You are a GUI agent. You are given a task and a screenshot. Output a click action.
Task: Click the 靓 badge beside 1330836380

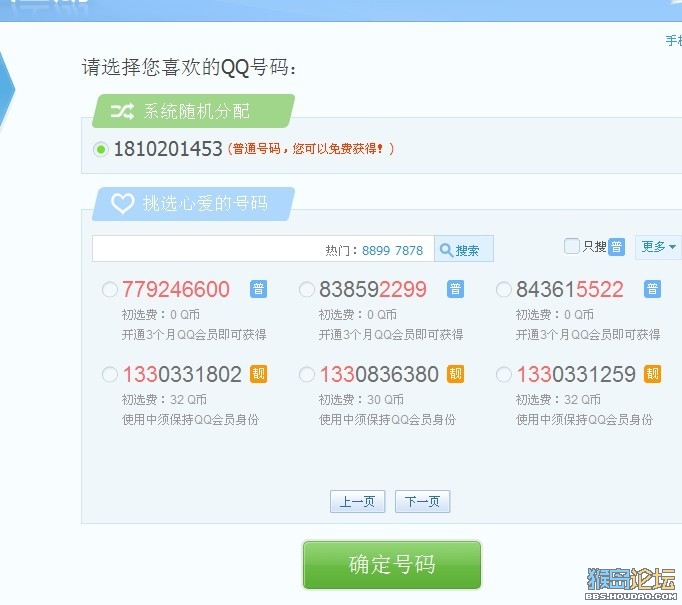455,374
